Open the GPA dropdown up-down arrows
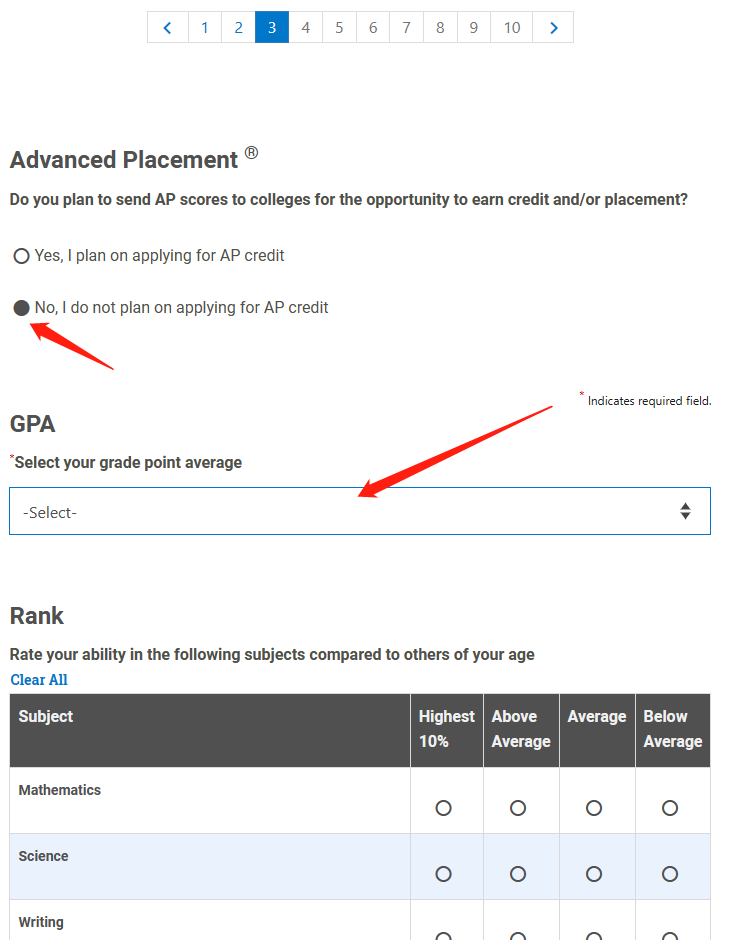 point(685,511)
